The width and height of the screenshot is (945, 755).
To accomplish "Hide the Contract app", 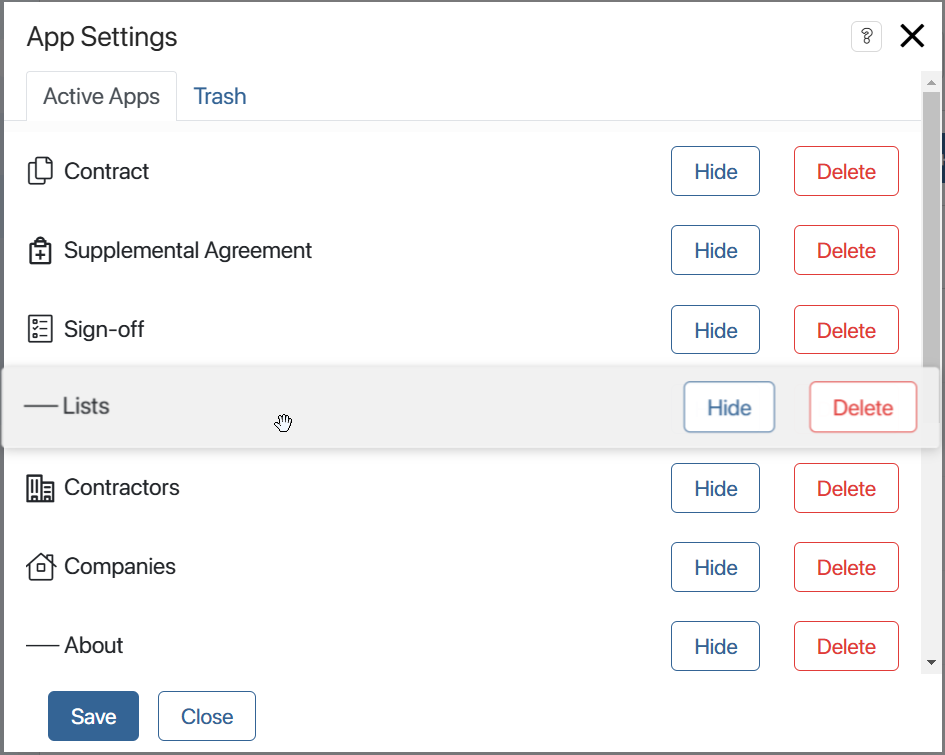I will [715, 172].
